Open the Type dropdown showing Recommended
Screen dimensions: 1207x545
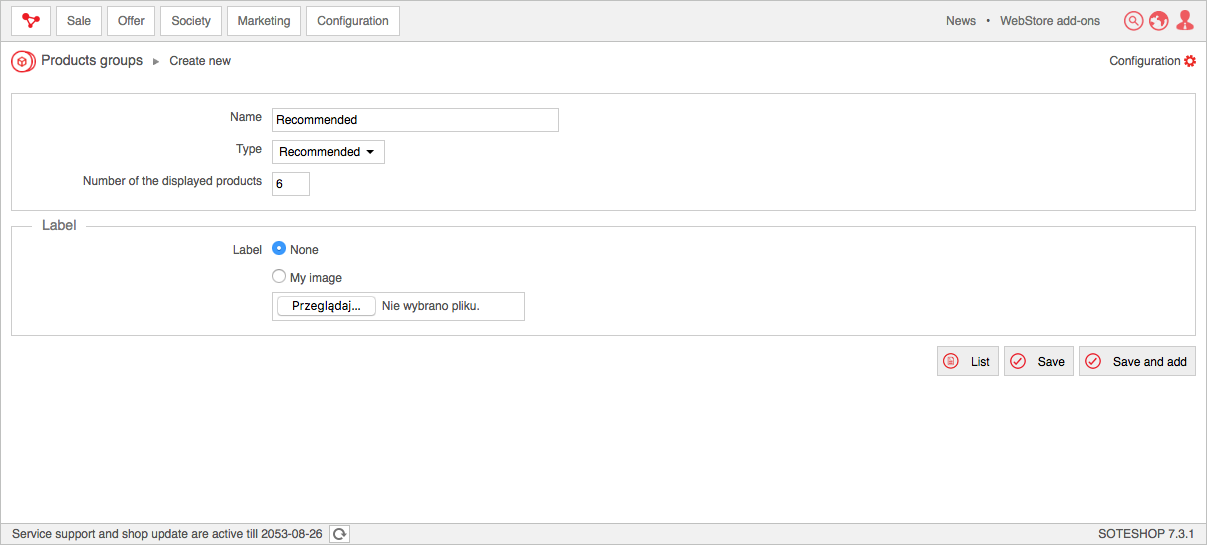click(328, 152)
